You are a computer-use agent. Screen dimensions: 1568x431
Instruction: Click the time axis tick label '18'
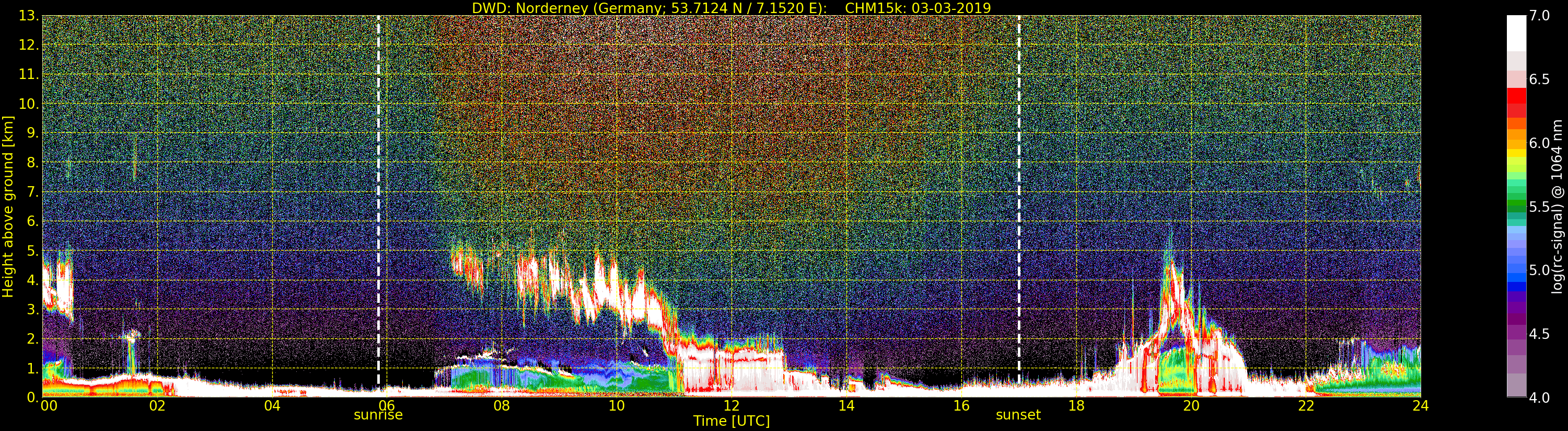coord(1076,406)
